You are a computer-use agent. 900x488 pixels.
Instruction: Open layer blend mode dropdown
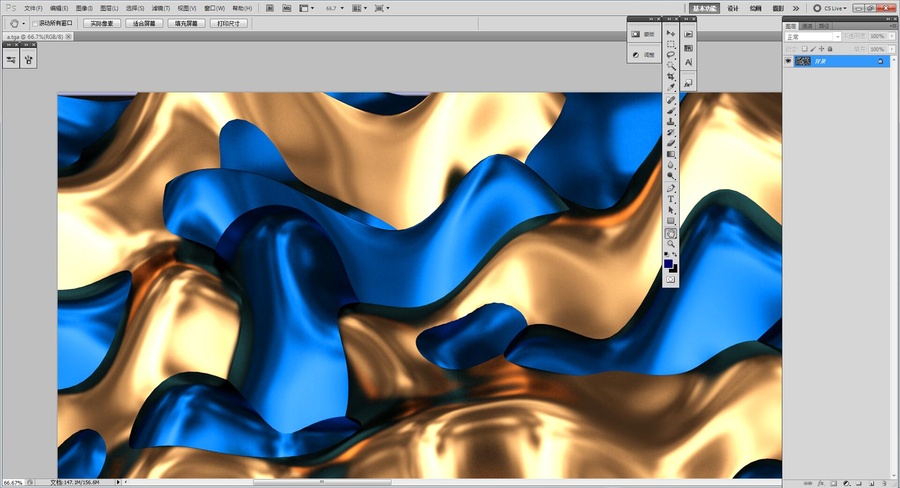coord(813,37)
